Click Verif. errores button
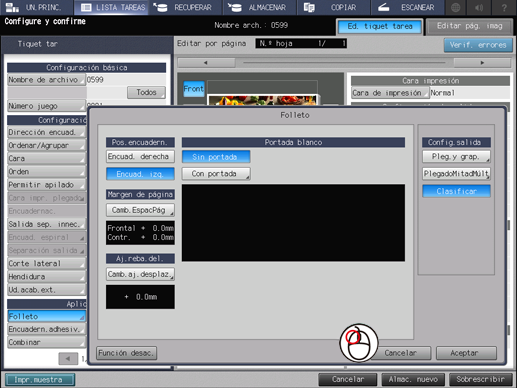This screenshot has height=388, width=517. tap(478, 45)
